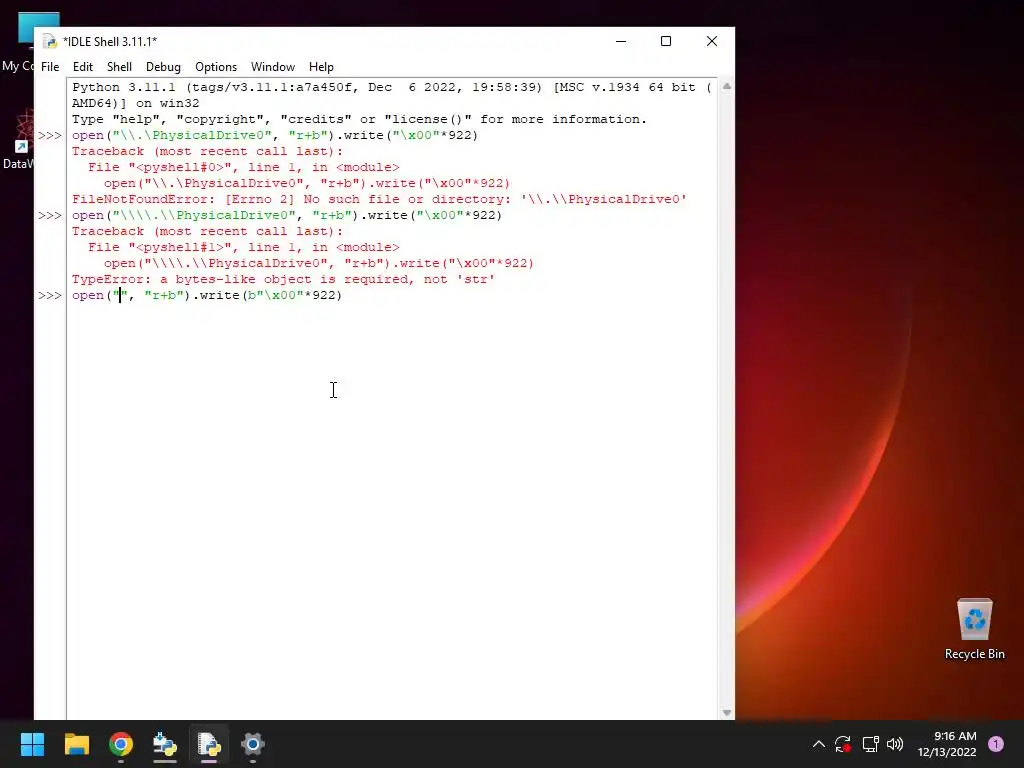This screenshot has width=1024, height=768.
Task: Open the Edit menu
Action: [x=82, y=67]
